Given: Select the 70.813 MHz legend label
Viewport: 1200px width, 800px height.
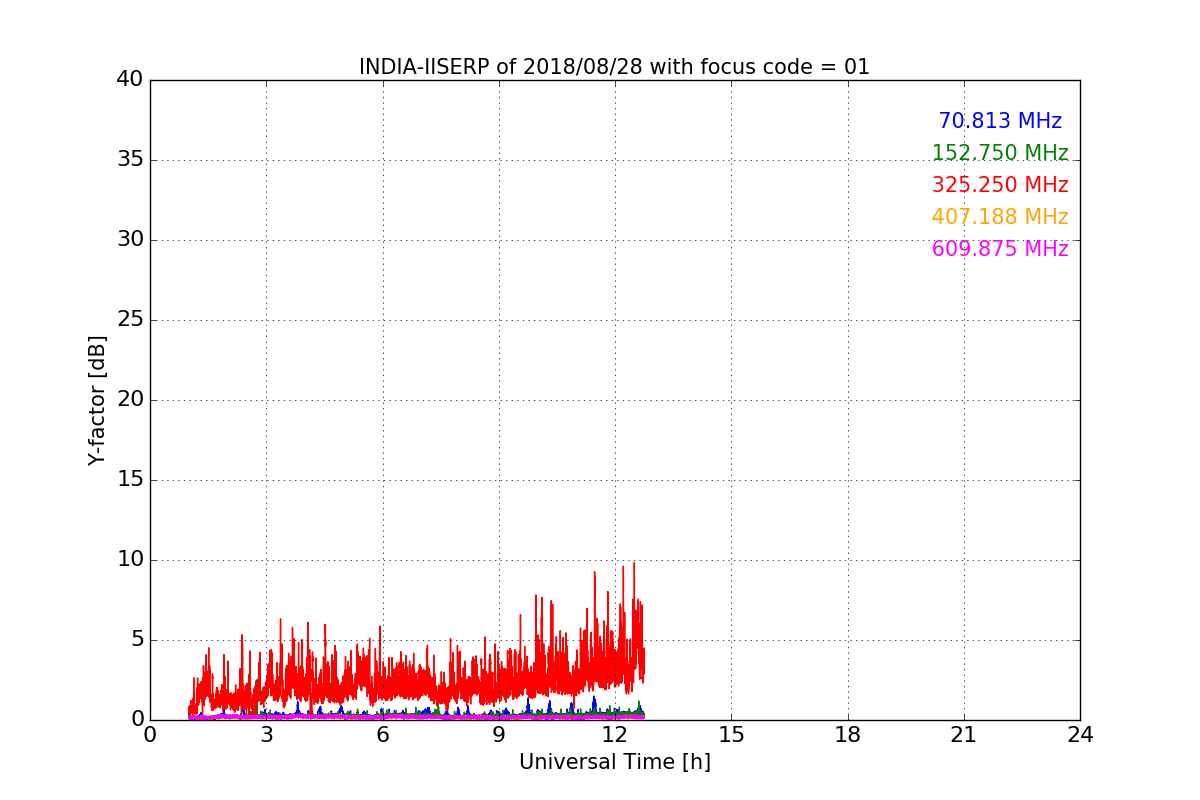Looking at the screenshot, I should tap(1000, 121).
